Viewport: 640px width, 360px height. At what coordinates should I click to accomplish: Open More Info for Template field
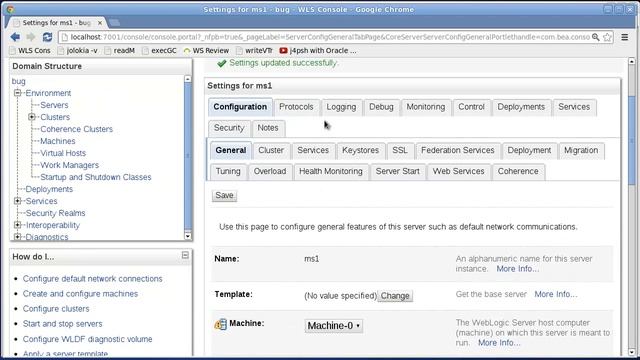pos(556,294)
